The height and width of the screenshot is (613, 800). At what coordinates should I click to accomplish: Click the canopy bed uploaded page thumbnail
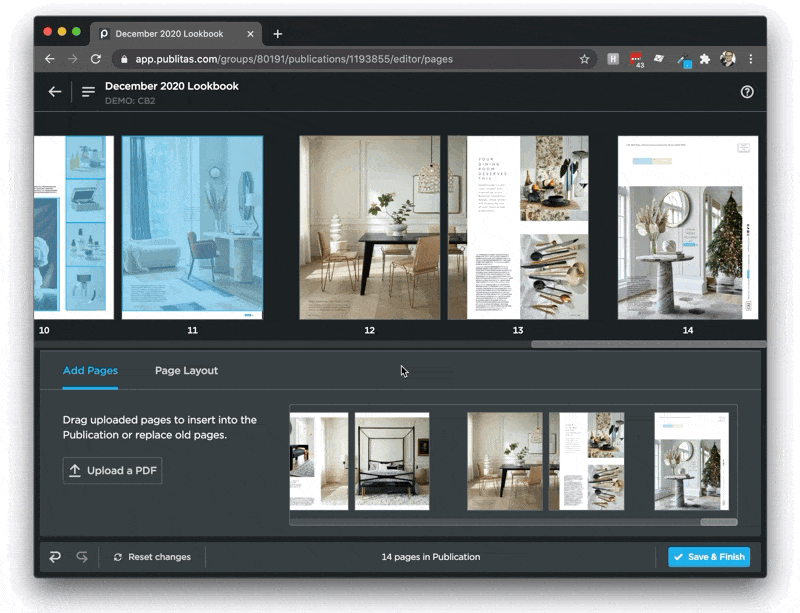click(392, 461)
